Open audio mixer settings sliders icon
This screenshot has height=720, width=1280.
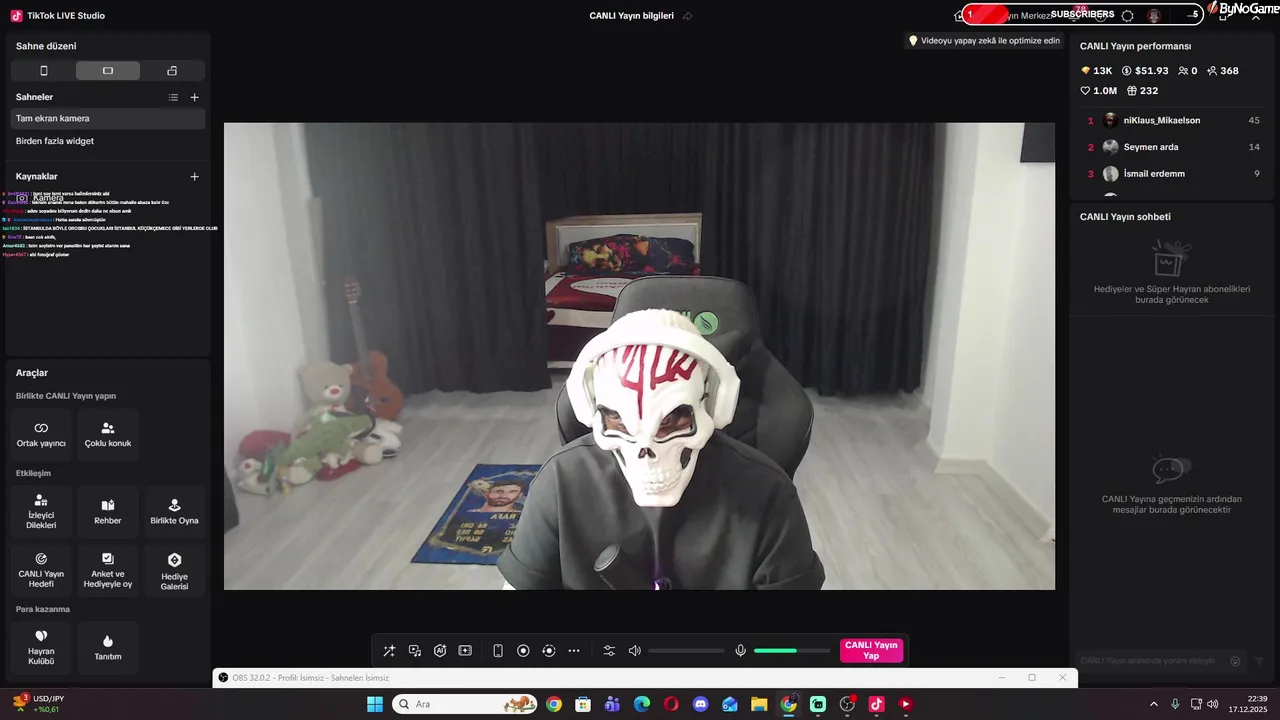[609, 651]
